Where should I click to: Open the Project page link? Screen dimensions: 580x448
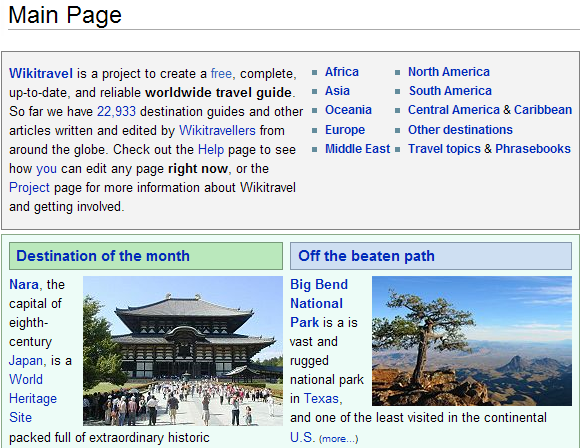[x=29, y=188]
